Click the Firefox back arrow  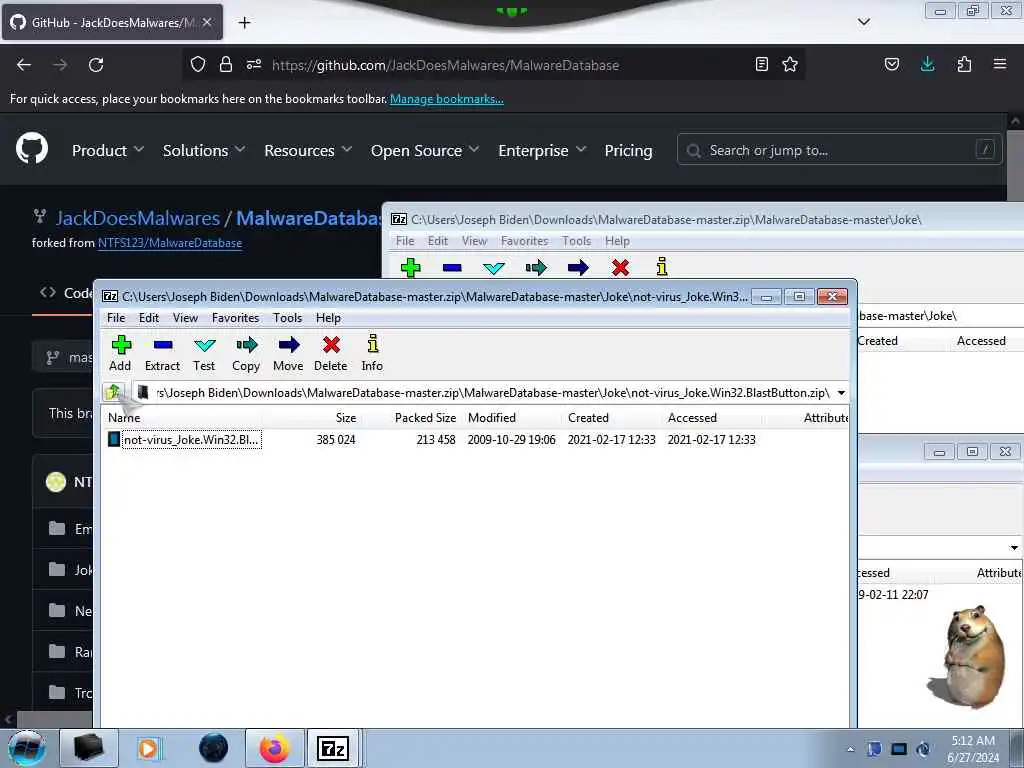point(24,65)
